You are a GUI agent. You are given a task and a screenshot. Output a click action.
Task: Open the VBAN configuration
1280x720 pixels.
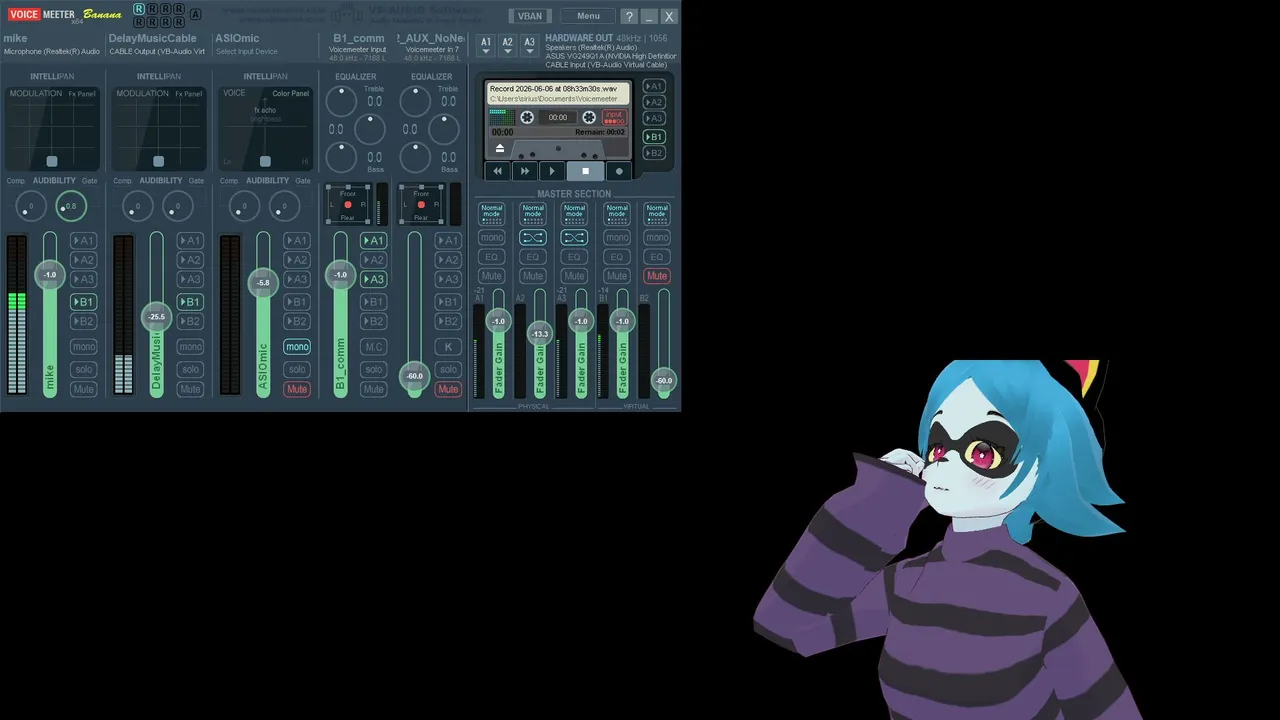coord(530,16)
